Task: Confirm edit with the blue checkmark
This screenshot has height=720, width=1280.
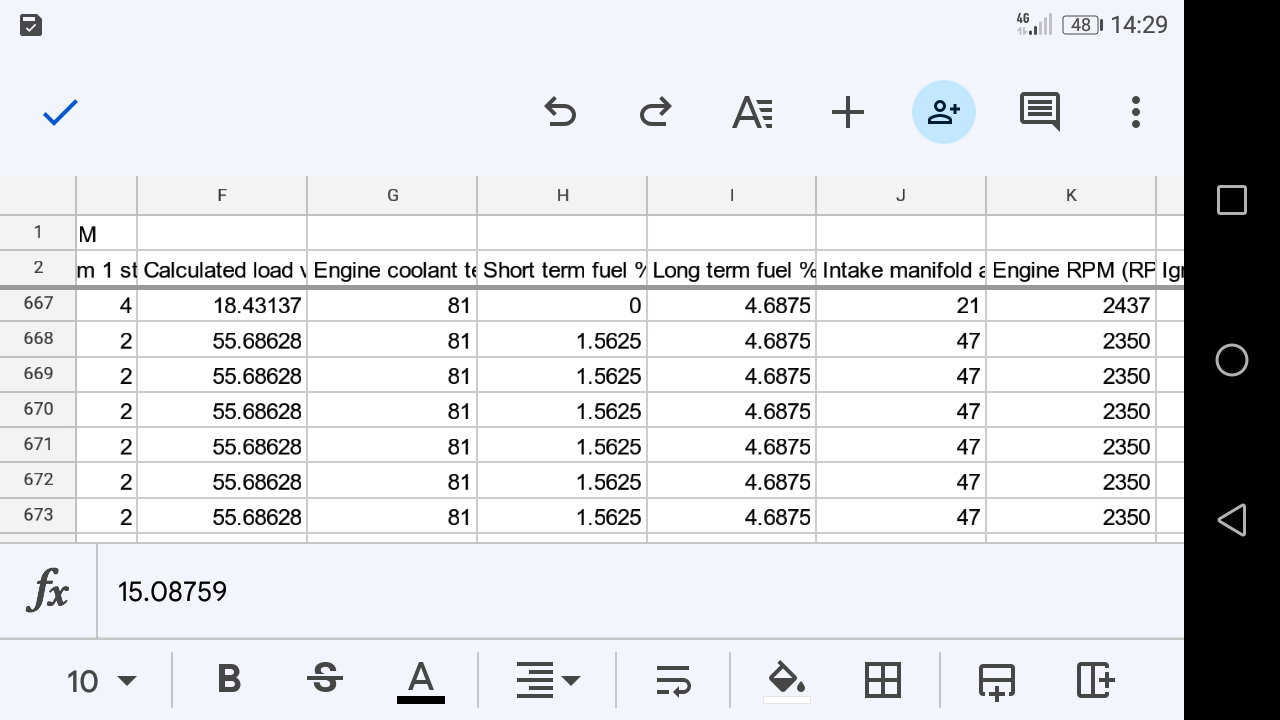Action: click(60, 112)
